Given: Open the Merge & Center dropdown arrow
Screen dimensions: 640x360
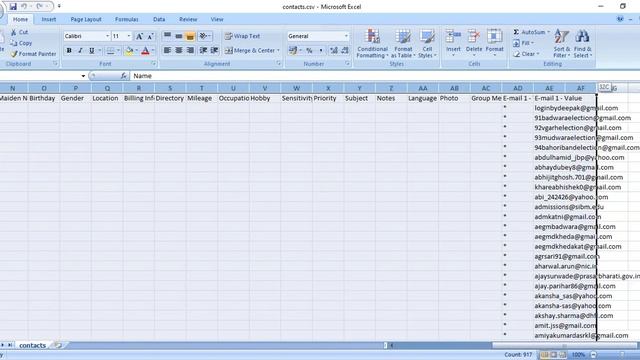Looking at the screenshot, I should click(x=279, y=51).
